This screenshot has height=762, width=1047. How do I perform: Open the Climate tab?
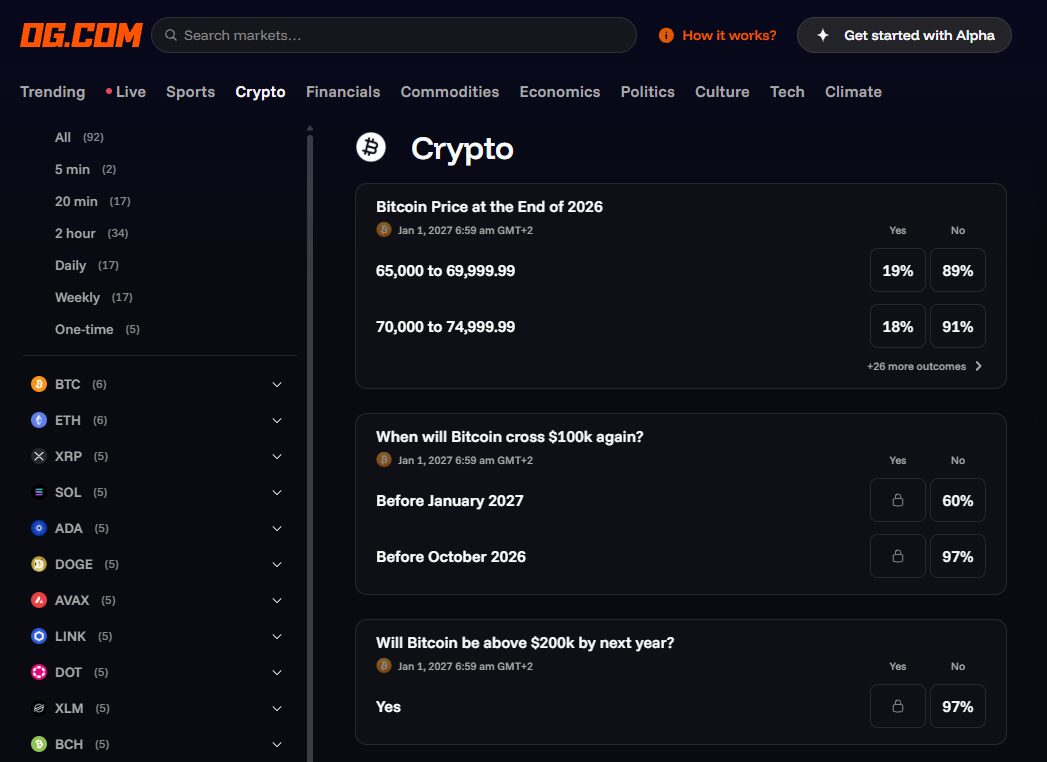tap(853, 92)
